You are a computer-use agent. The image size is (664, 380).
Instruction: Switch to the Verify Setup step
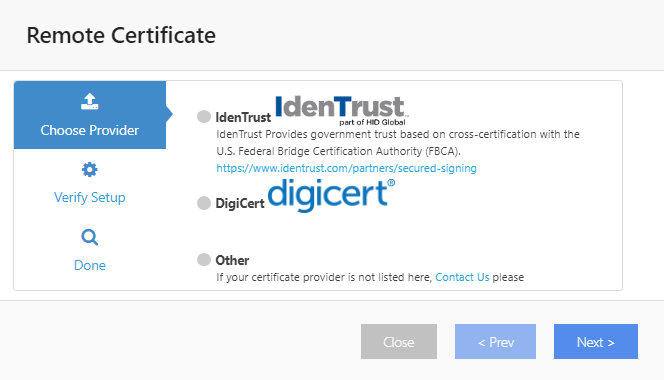point(90,183)
